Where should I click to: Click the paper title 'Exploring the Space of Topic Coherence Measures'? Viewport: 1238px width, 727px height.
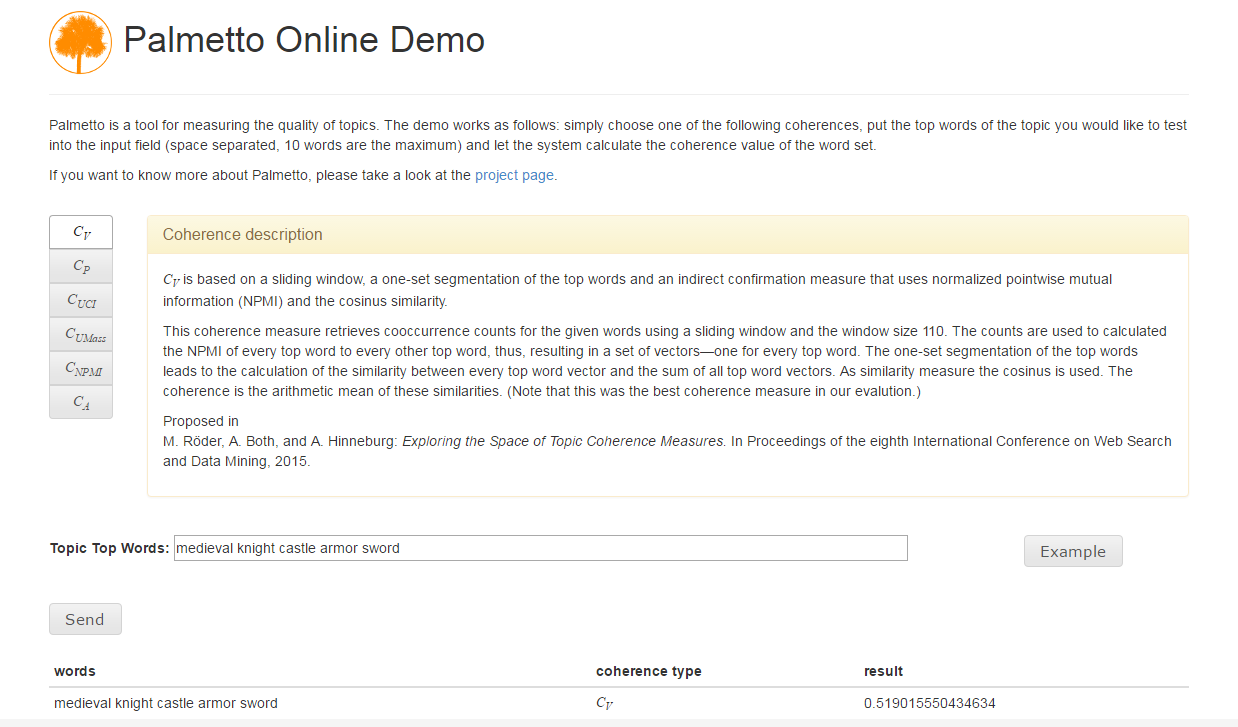(x=564, y=441)
